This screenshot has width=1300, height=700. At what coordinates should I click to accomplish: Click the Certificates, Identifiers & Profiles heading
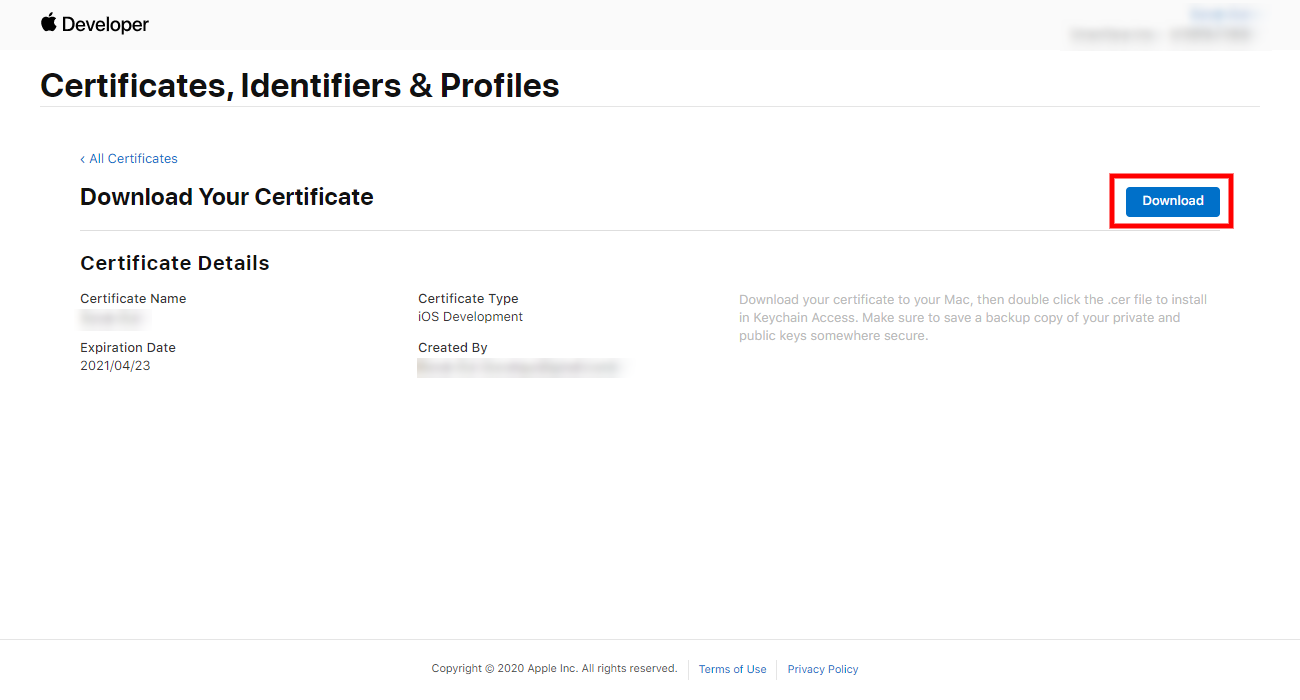[299, 86]
